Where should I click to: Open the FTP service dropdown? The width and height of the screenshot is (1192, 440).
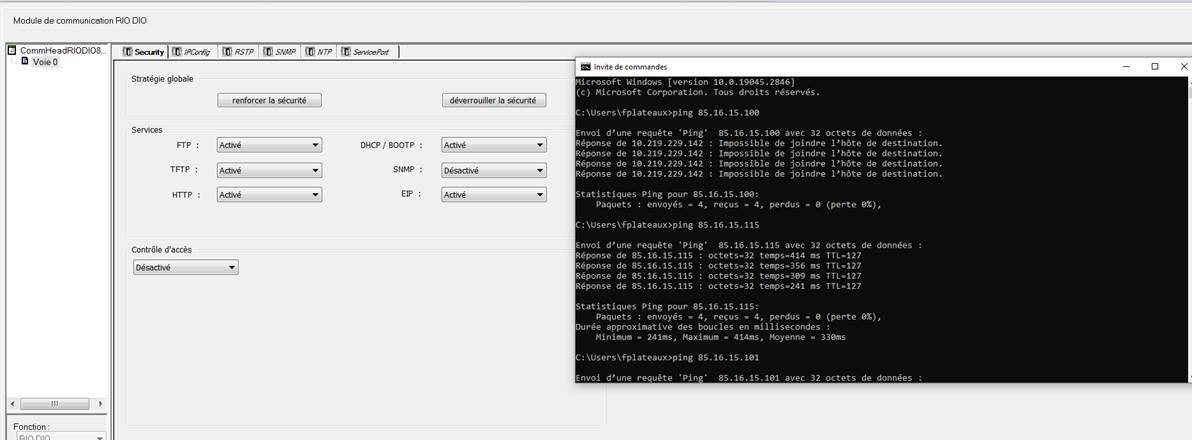click(269, 145)
